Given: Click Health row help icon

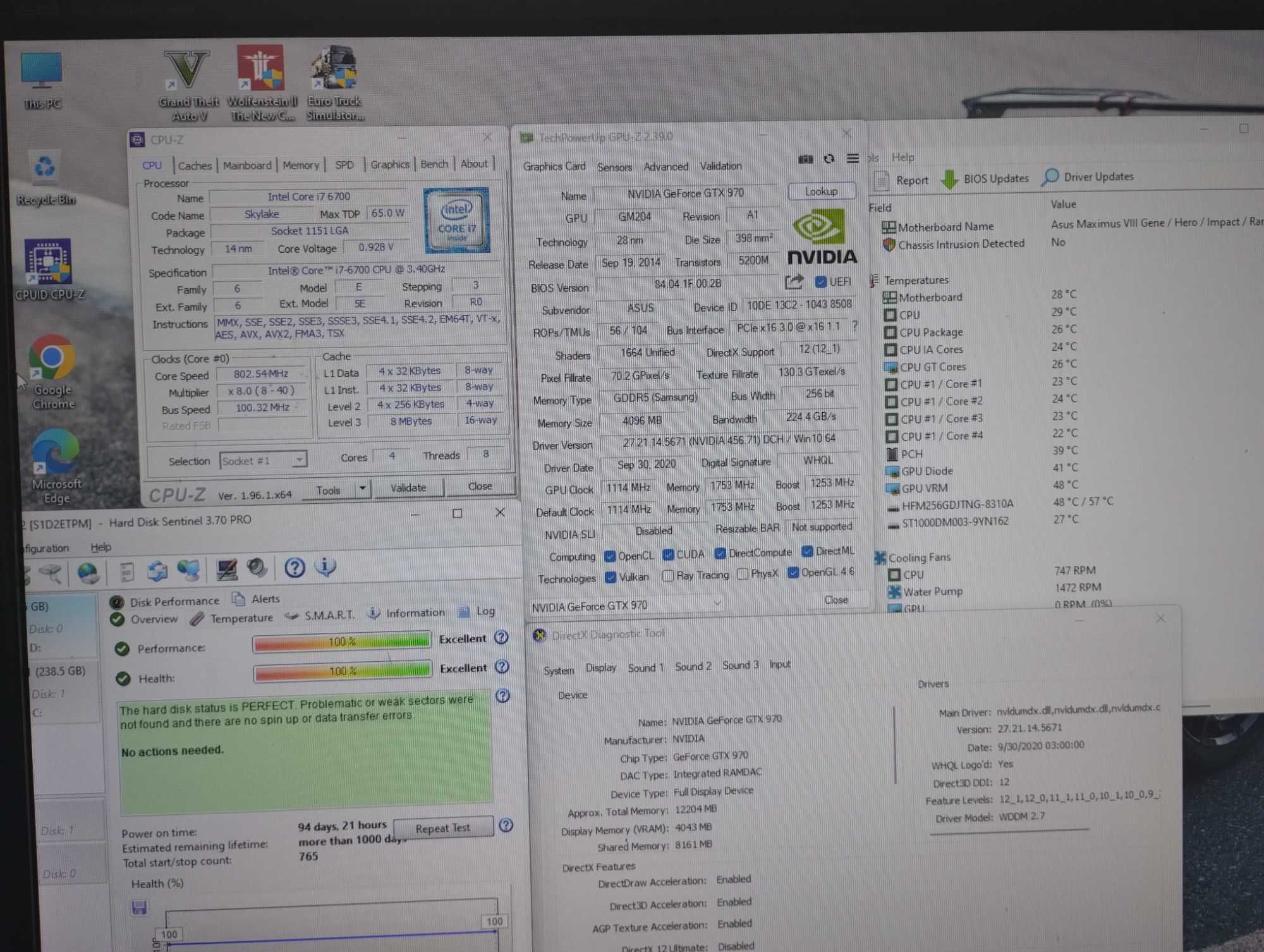Looking at the screenshot, I should tap(502, 666).
